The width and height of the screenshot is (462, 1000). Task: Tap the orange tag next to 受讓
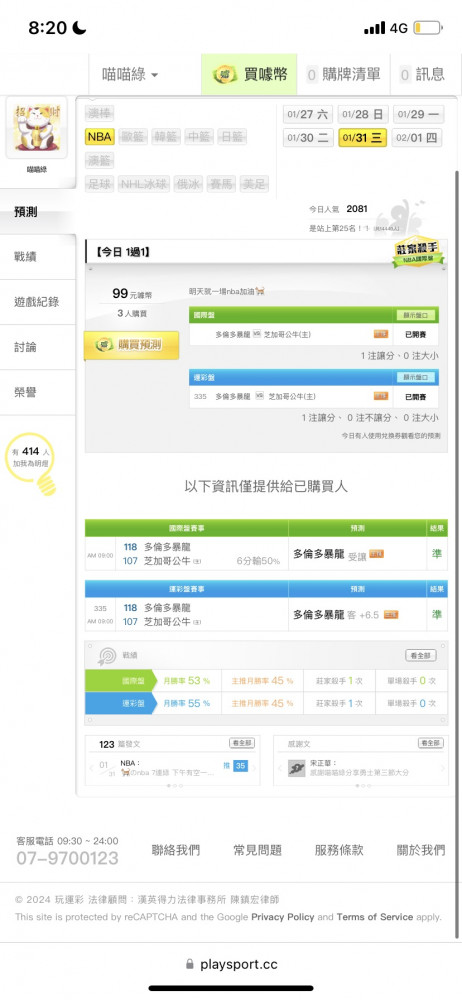[x=376, y=554]
